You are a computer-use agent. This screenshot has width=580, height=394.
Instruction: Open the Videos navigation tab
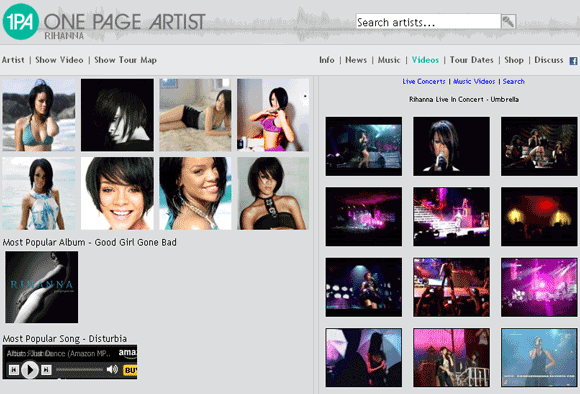pyautogui.click(x=425, y=60)
